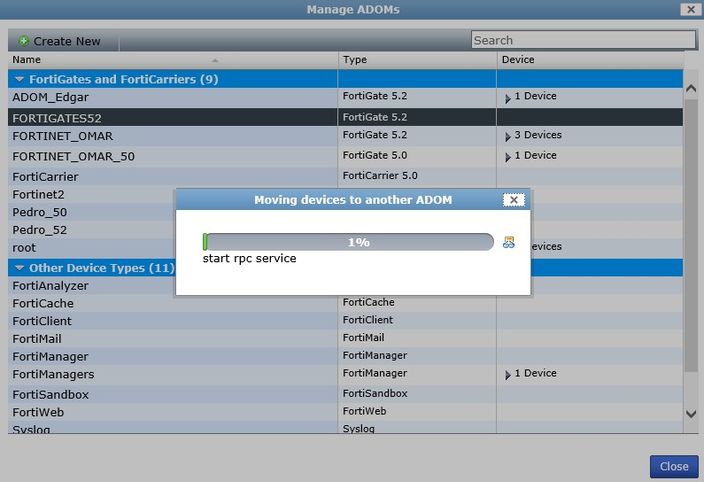Expand the 1 Device arrow for FORTINET_OMAR_50
Screen dimensions: 704x482
[507, 157]
